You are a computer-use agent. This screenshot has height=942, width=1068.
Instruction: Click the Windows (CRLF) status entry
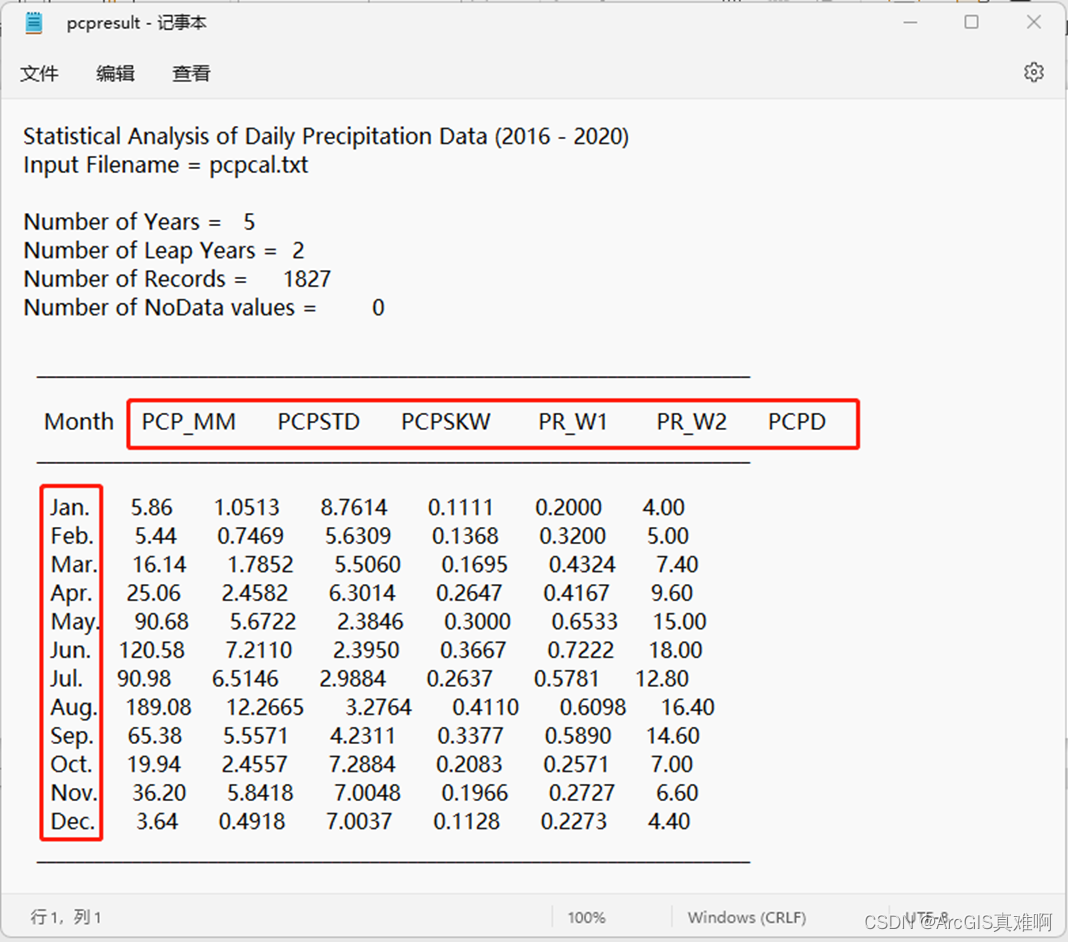point(747,917)
